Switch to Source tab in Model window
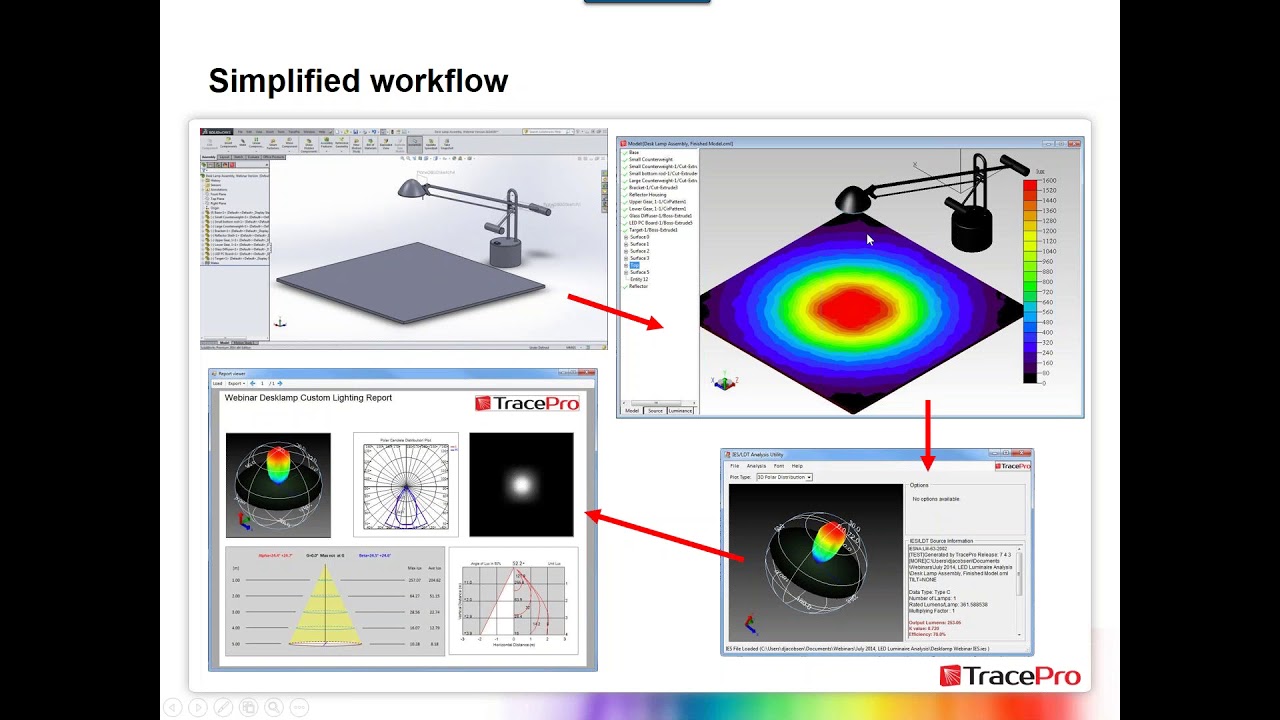 (655, 411)
